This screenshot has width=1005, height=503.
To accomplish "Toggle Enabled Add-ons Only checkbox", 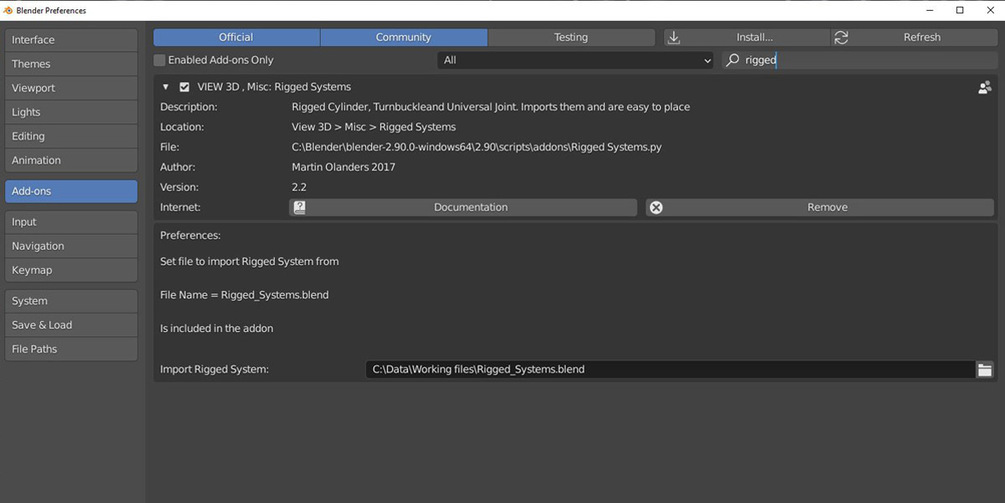I will tap(160, 60).
